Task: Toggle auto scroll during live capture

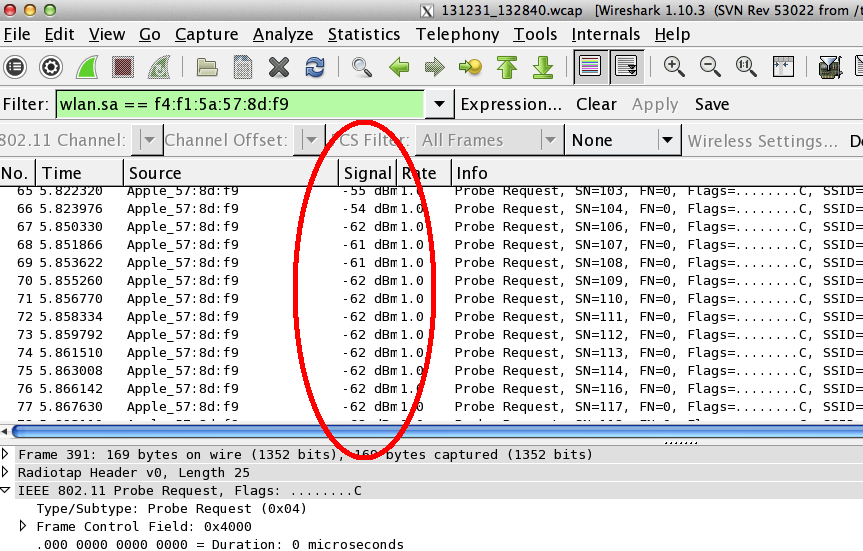Action: pos(626,67)
